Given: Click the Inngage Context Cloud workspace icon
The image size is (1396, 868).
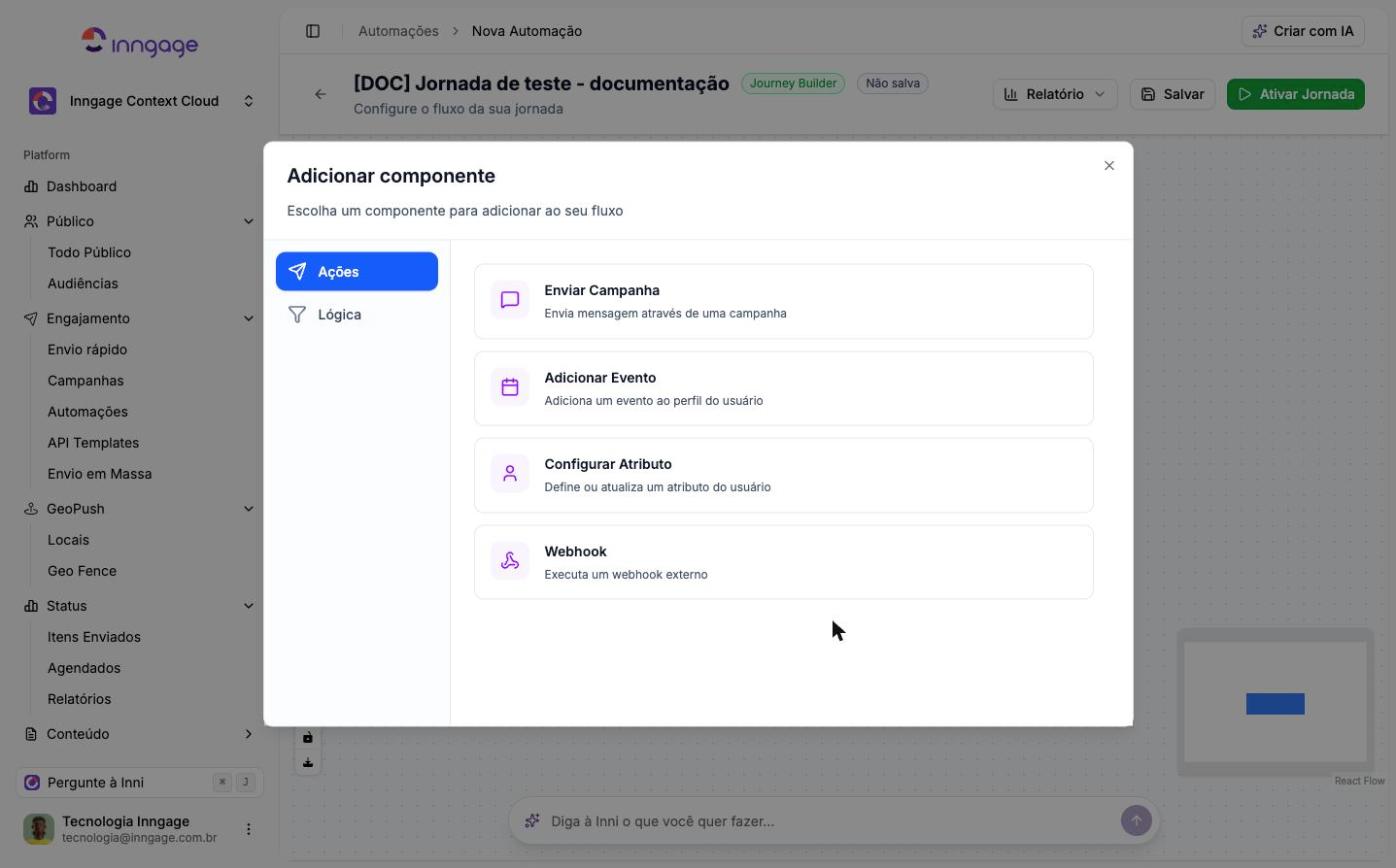Looking at the screenshot, I should (x=42, y=101).
